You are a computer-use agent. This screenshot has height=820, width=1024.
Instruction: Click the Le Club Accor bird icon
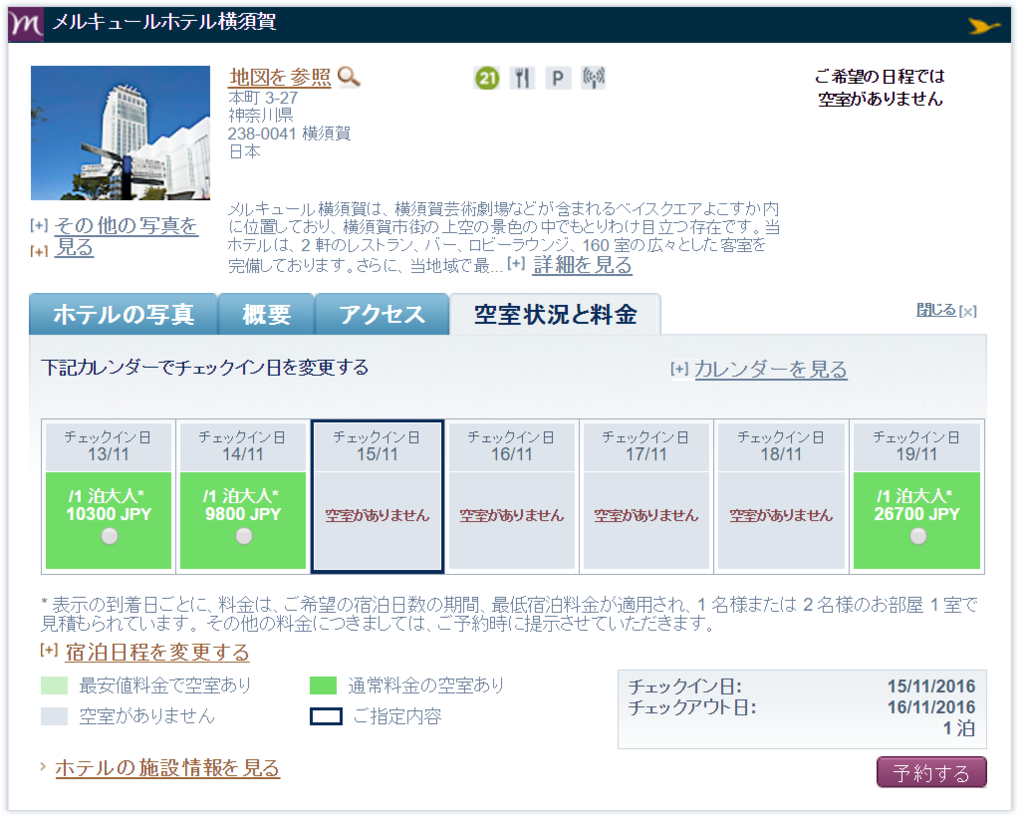coord(984,26)
